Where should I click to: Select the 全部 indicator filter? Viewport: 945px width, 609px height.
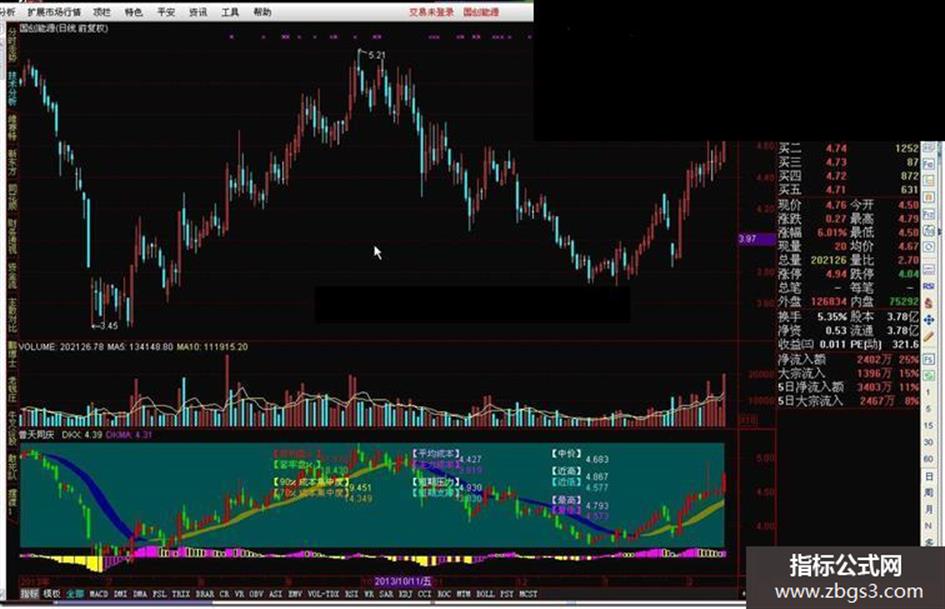pyautogui.click(x=75, y=594)
